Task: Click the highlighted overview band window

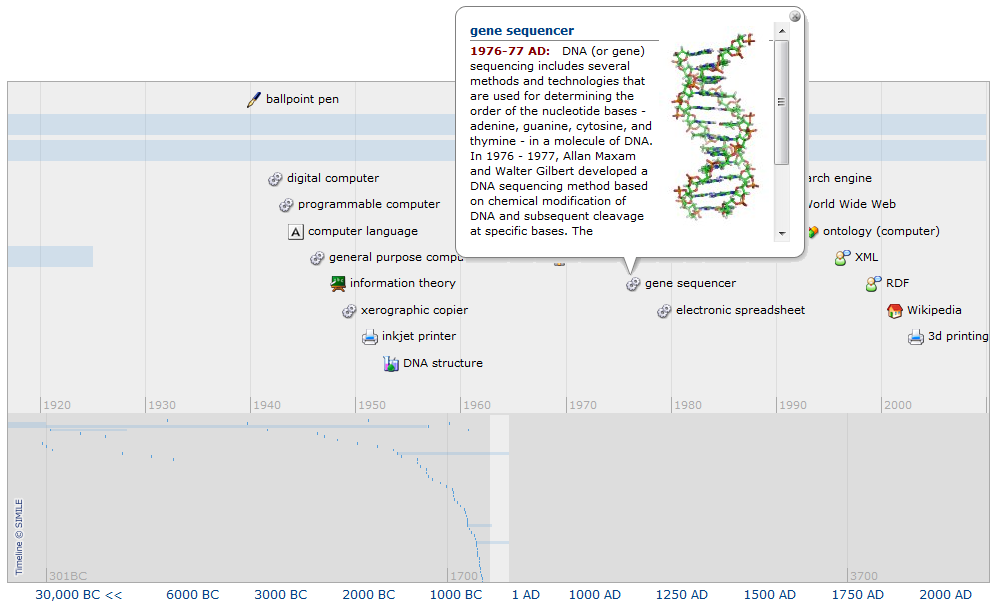Action: (500, 498)
